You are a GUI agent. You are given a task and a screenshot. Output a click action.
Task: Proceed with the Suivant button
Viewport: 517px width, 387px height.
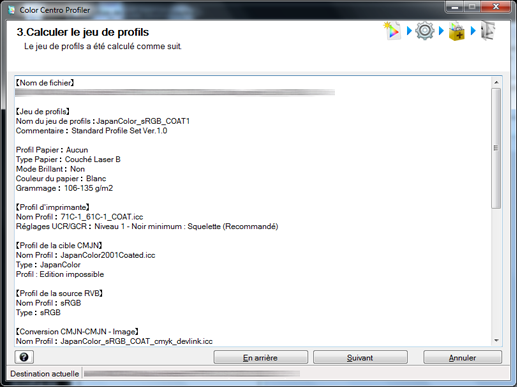tap(360, 357)
